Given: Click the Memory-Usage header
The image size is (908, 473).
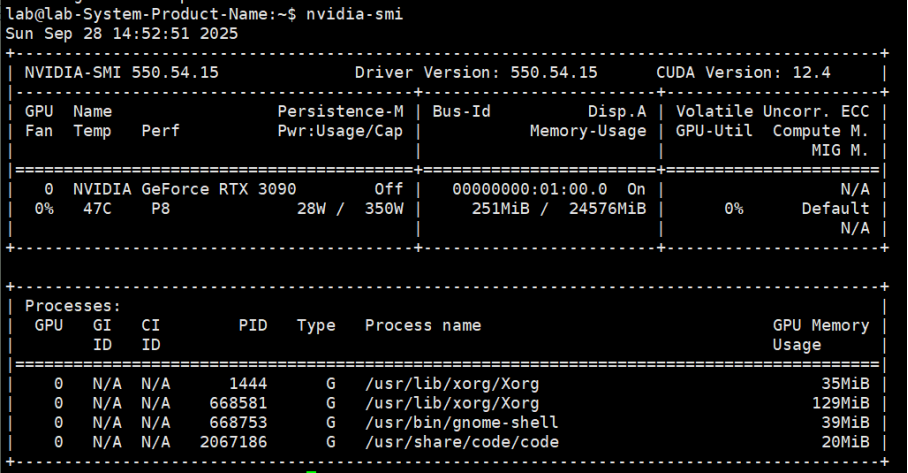Looking at the screenshot, I should tap(588, 131).
